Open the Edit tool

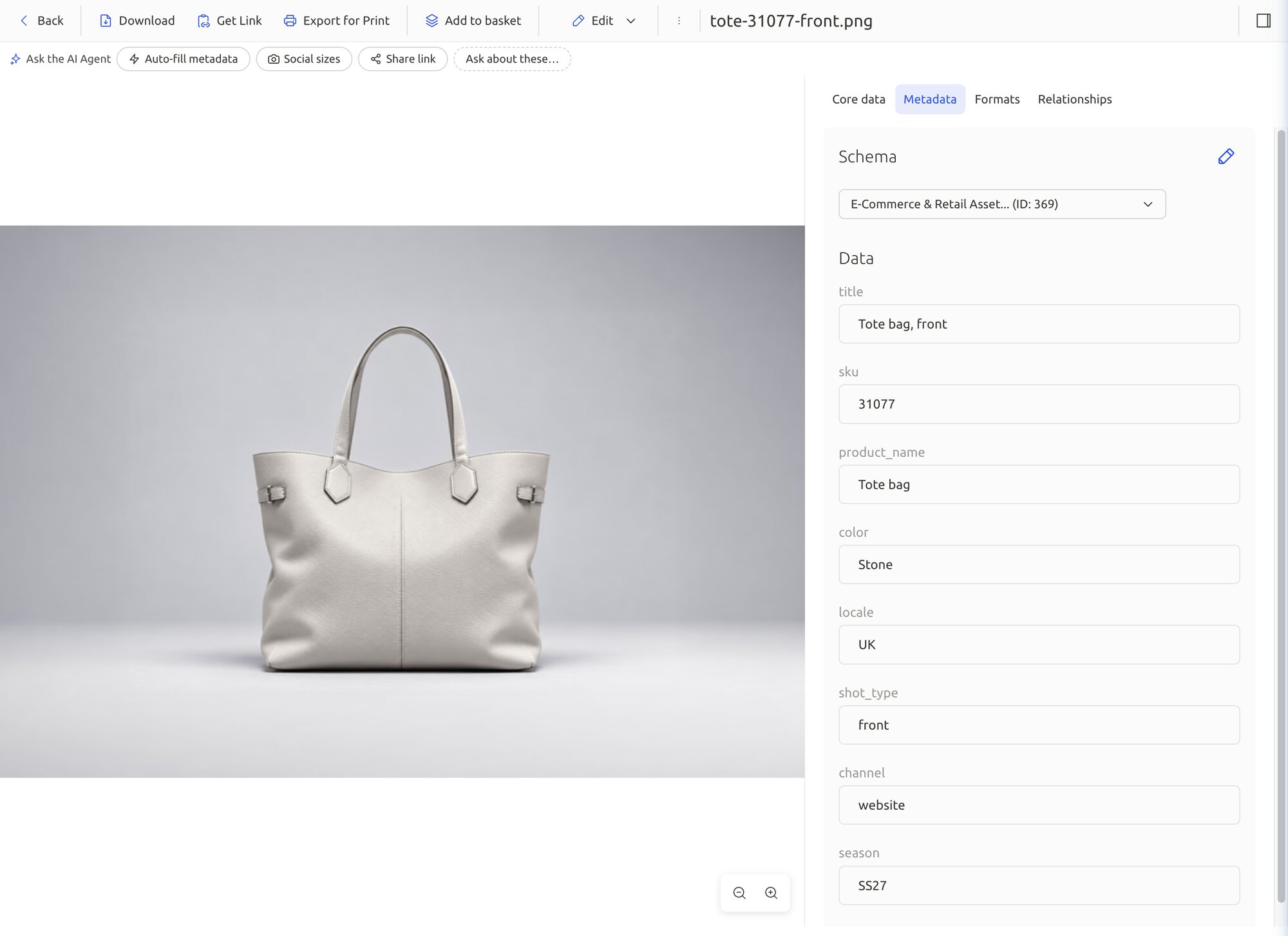[593, 21]
